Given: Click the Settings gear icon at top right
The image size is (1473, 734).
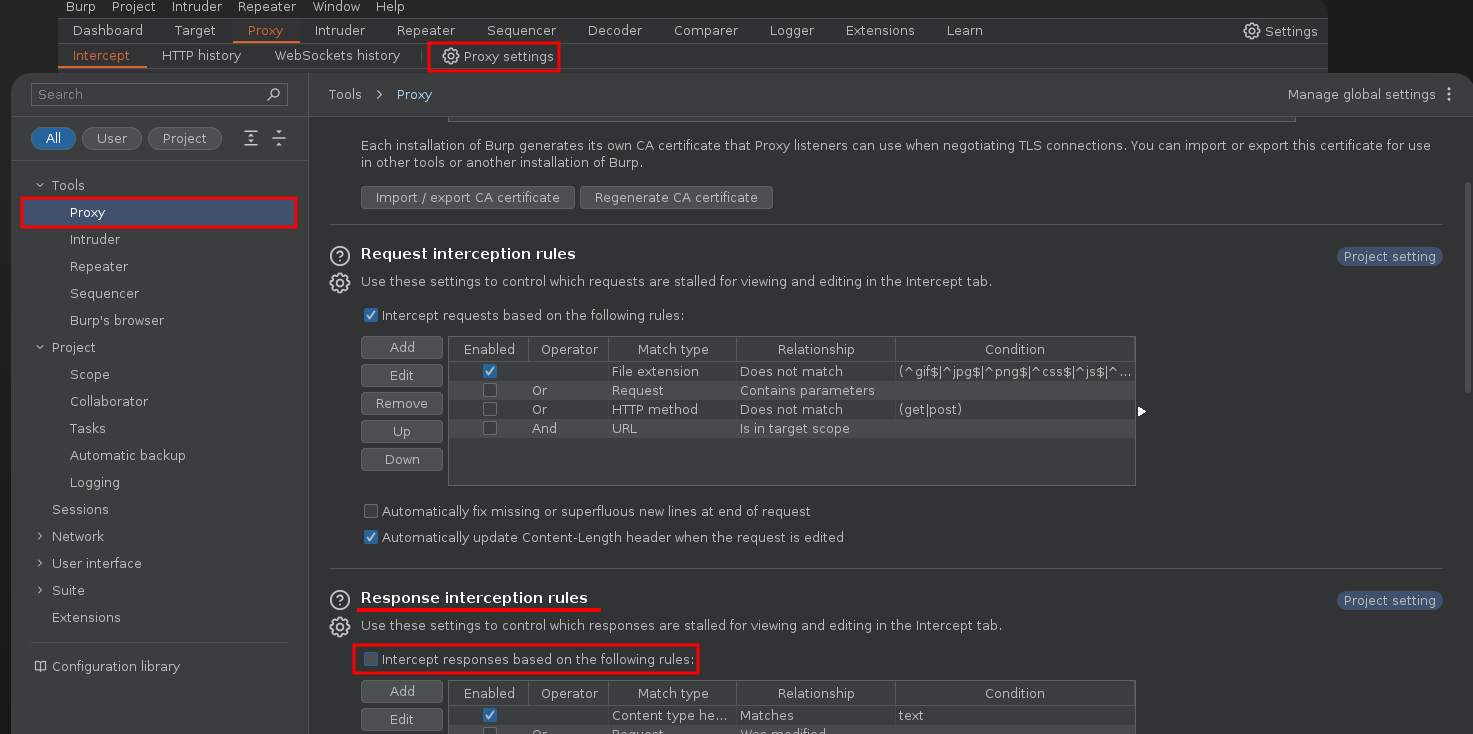Looking at the screenshot, I should coord(1251,31).
